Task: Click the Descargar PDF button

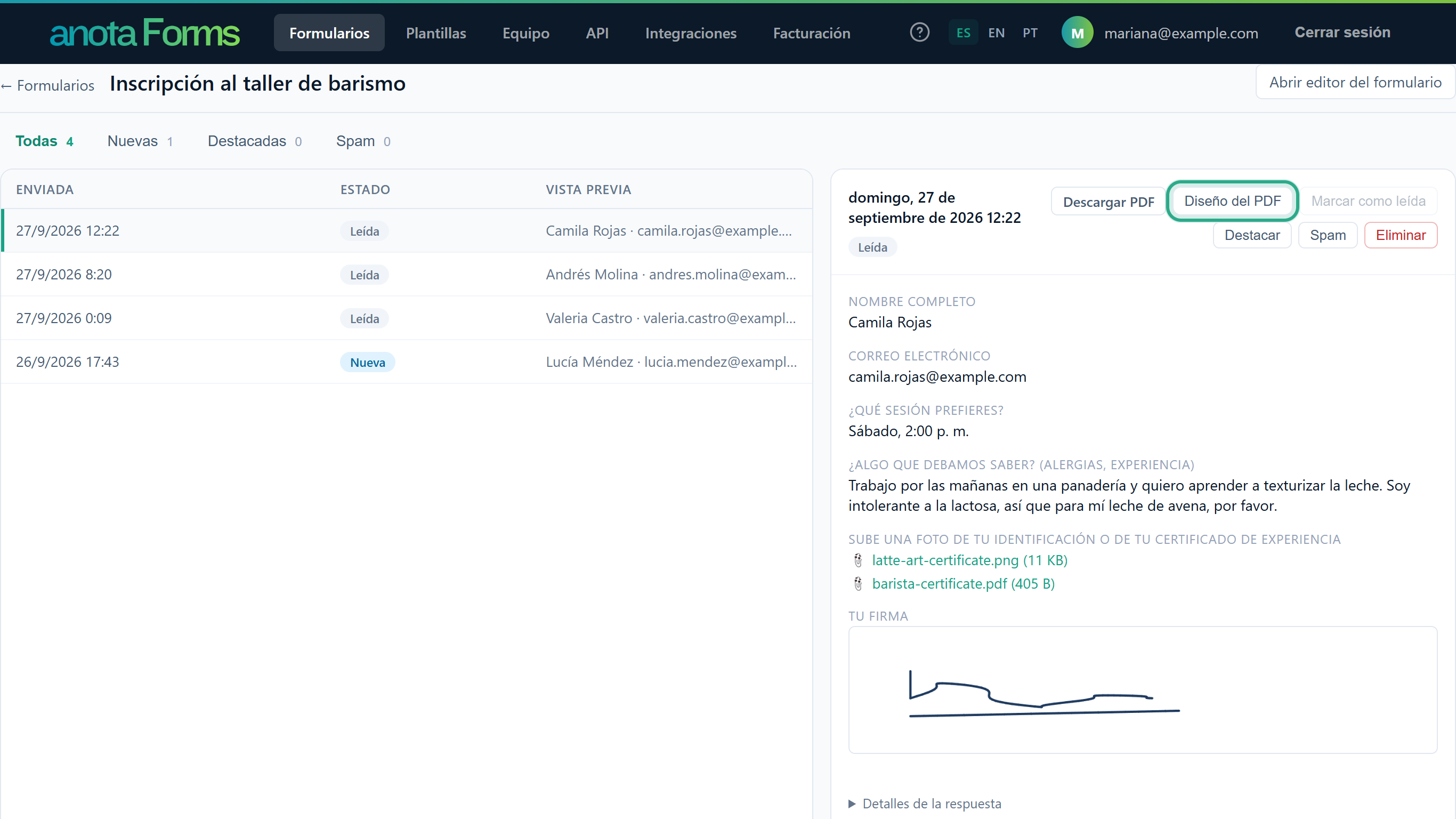Action: tap(1109, 202)
